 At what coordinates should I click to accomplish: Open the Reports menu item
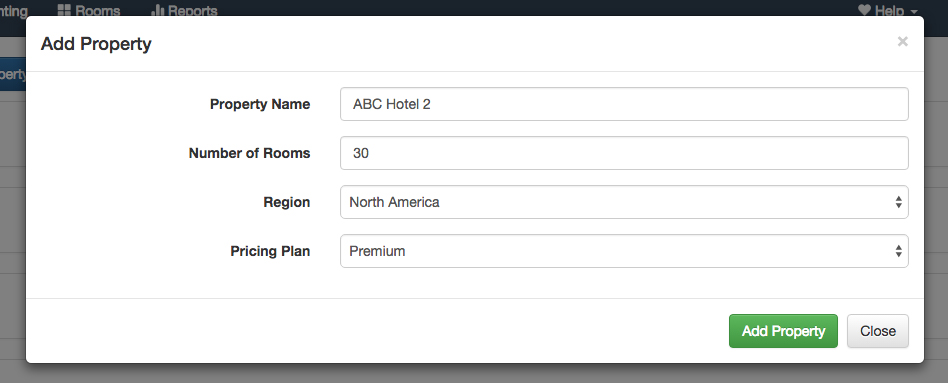click(x=184, y=10)
